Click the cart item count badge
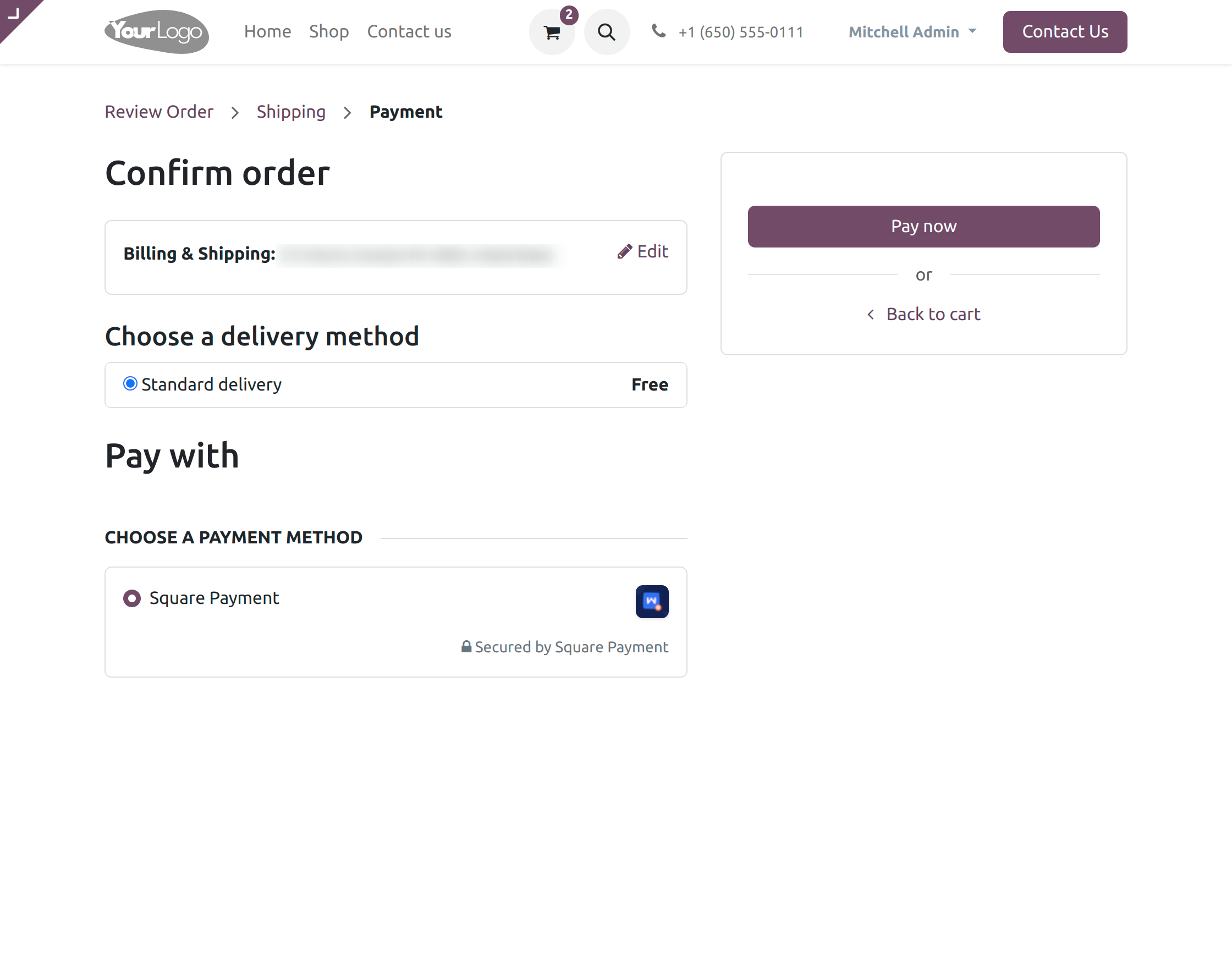 pyautogui.click(x=568, y=16)
